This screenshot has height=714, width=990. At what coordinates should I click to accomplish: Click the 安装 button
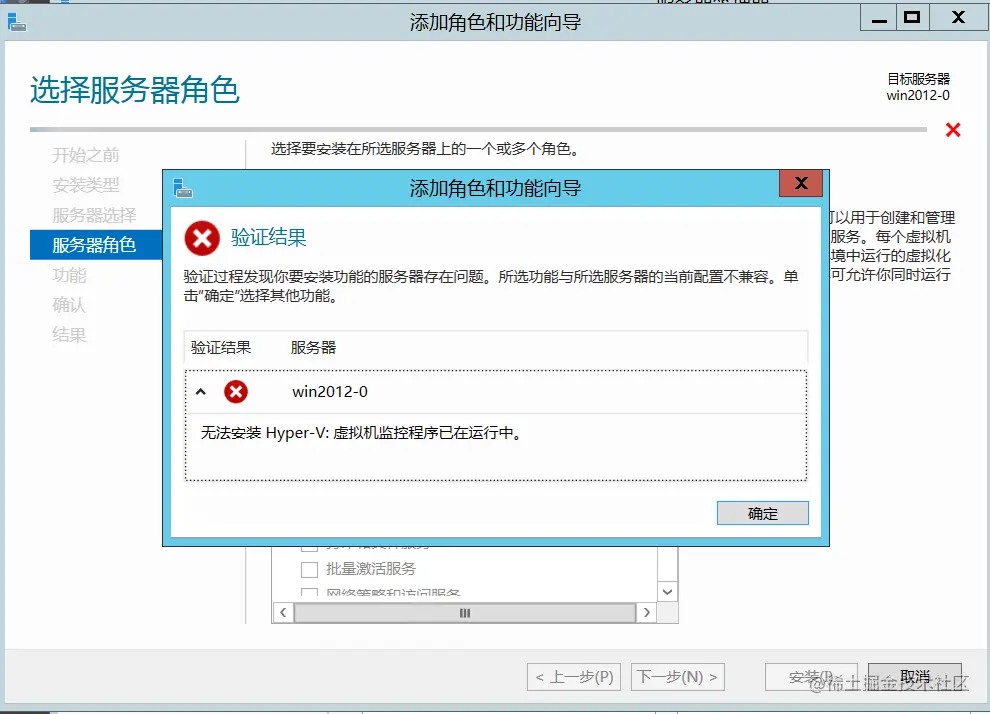tap(811, 677)
